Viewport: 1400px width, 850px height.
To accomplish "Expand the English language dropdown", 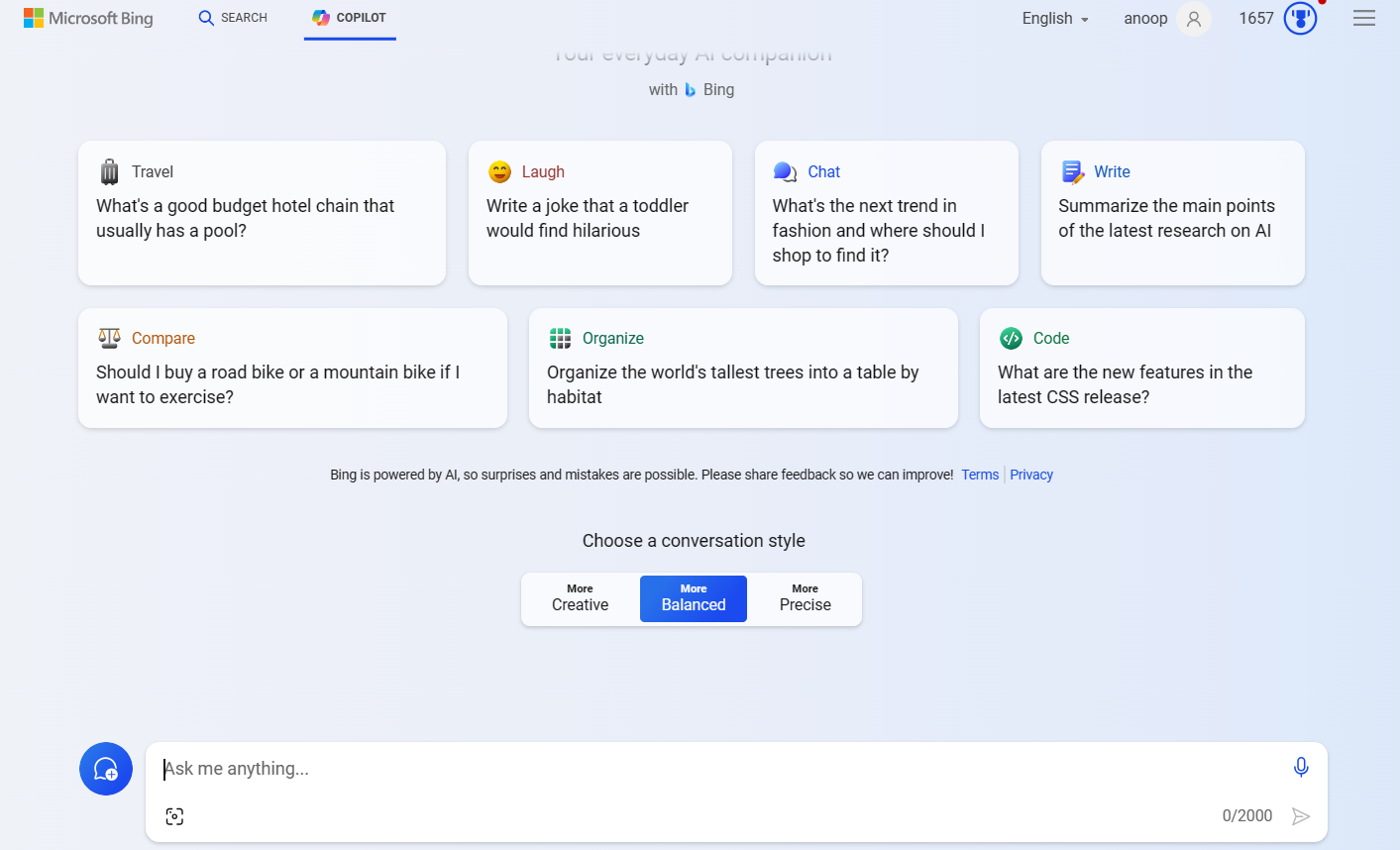I will coord(1055,19).
